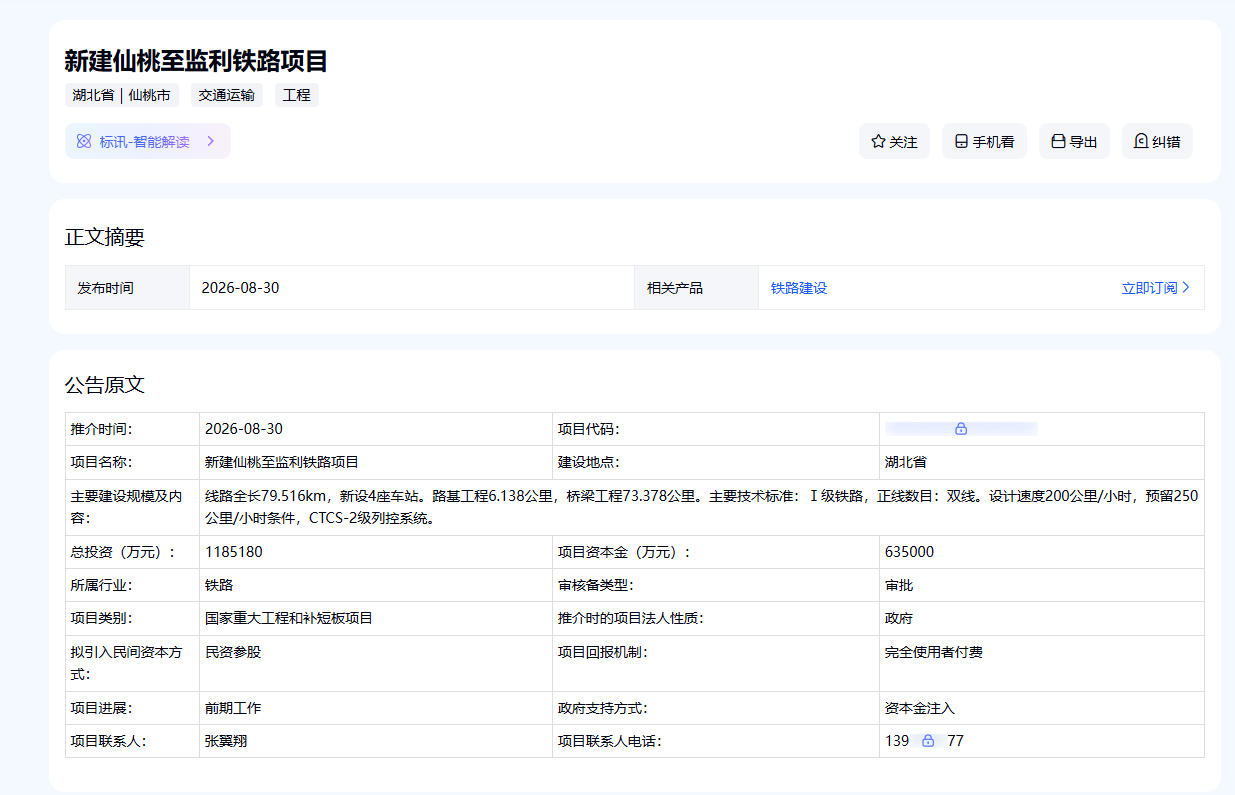The height and width of the screenshot is (795, 1235).
Task: Click the lock icon in phone number
Action: pos(928,741)
